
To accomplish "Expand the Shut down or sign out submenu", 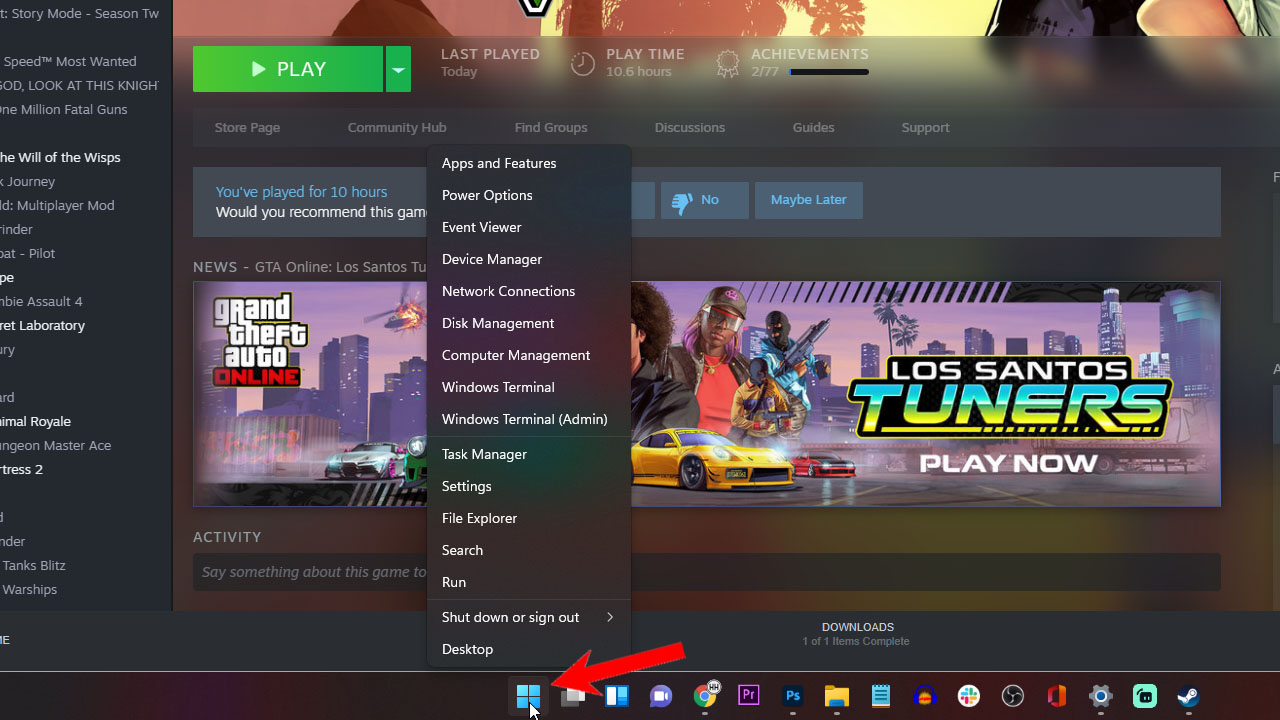I will click(527, 617).
